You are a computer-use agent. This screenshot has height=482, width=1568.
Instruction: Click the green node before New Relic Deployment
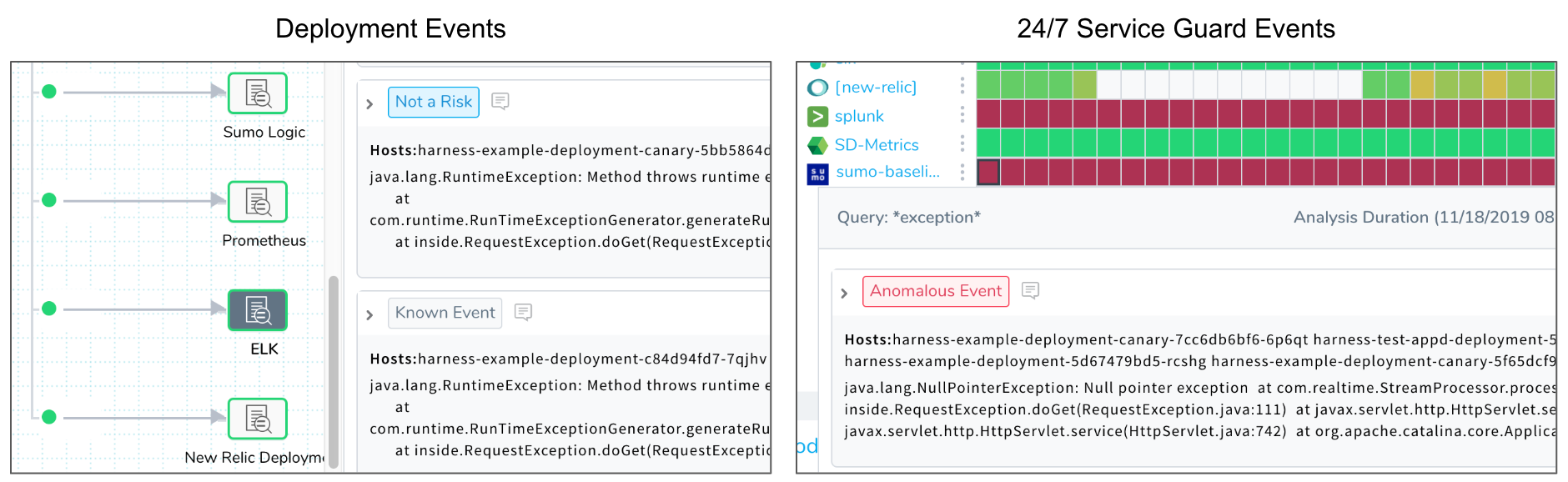click(49, 417)
